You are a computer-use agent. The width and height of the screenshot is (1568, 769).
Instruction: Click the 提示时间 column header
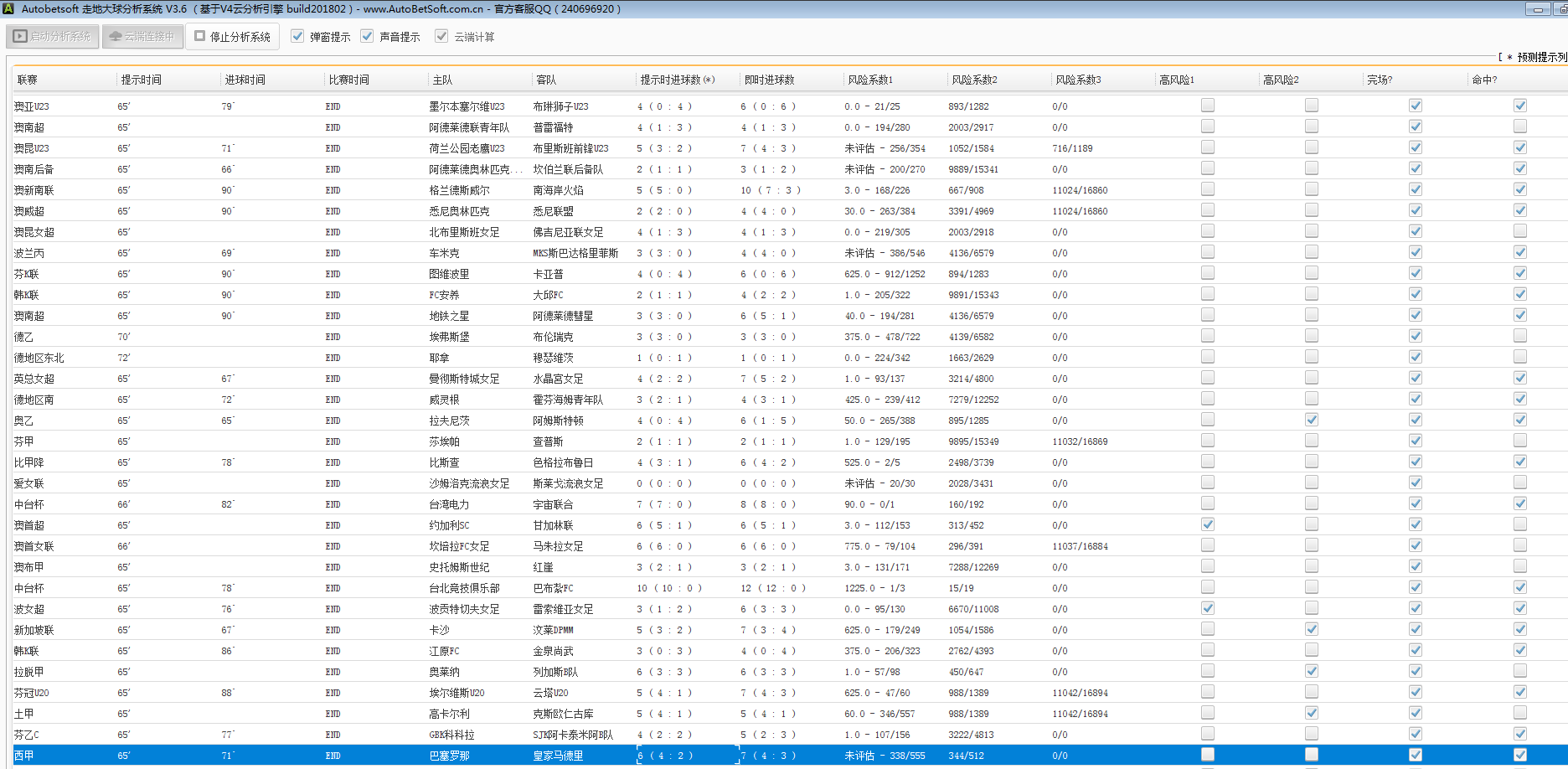pos(141,80)
